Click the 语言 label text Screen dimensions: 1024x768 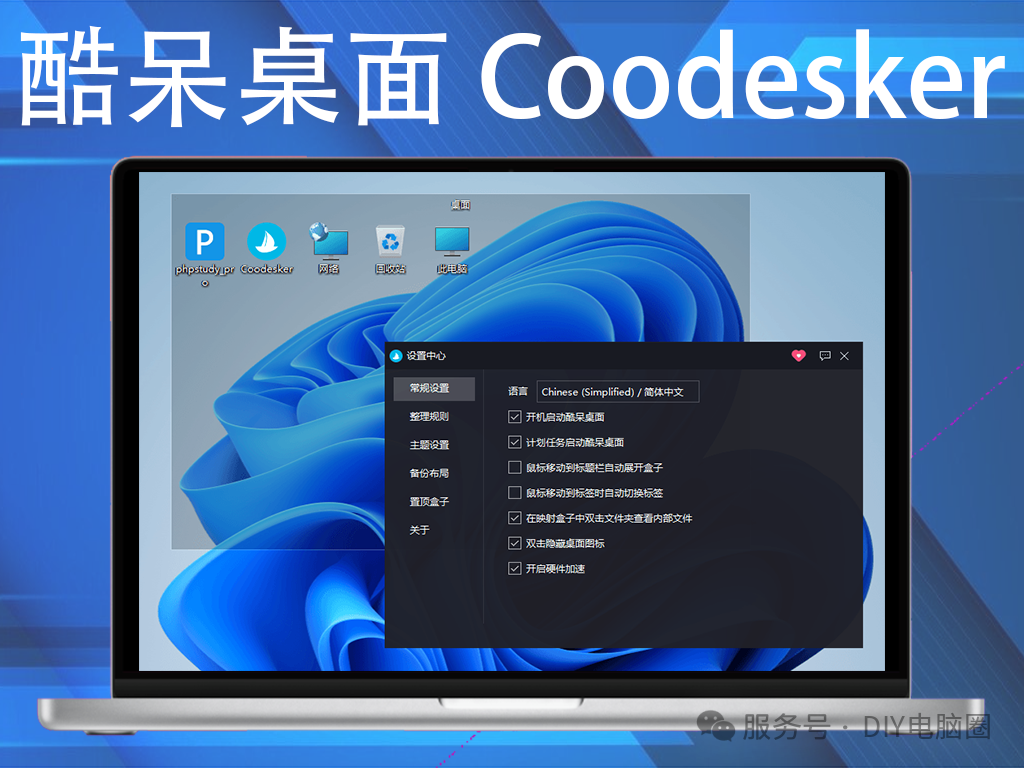(x=518, y=391)
